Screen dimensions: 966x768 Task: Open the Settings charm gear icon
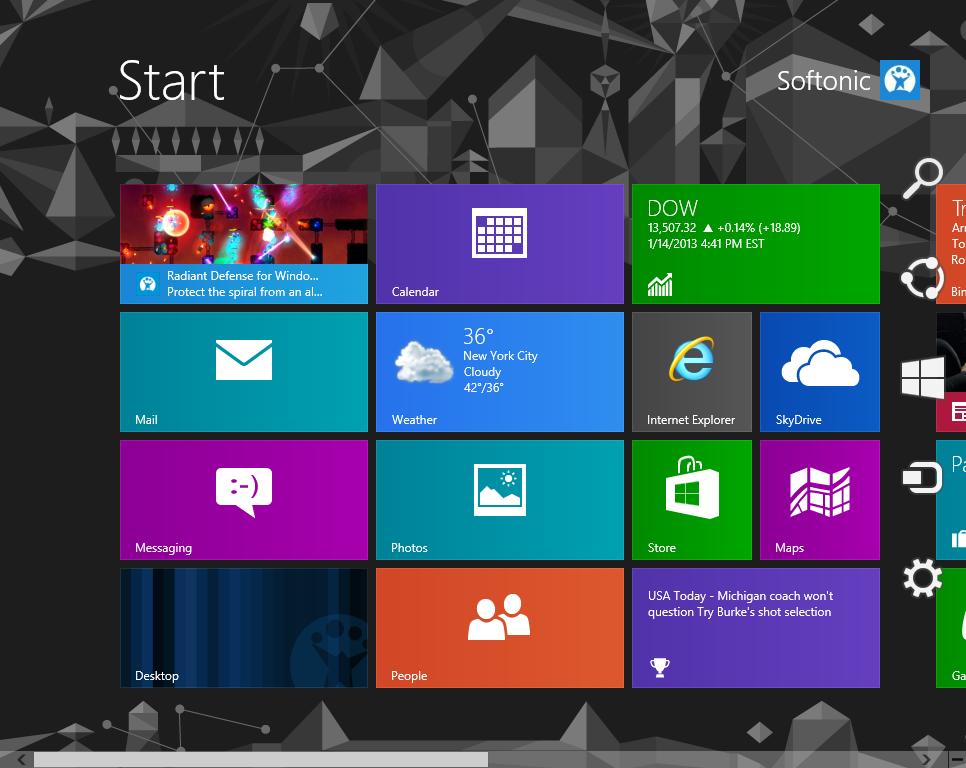(x=921, y=577)
